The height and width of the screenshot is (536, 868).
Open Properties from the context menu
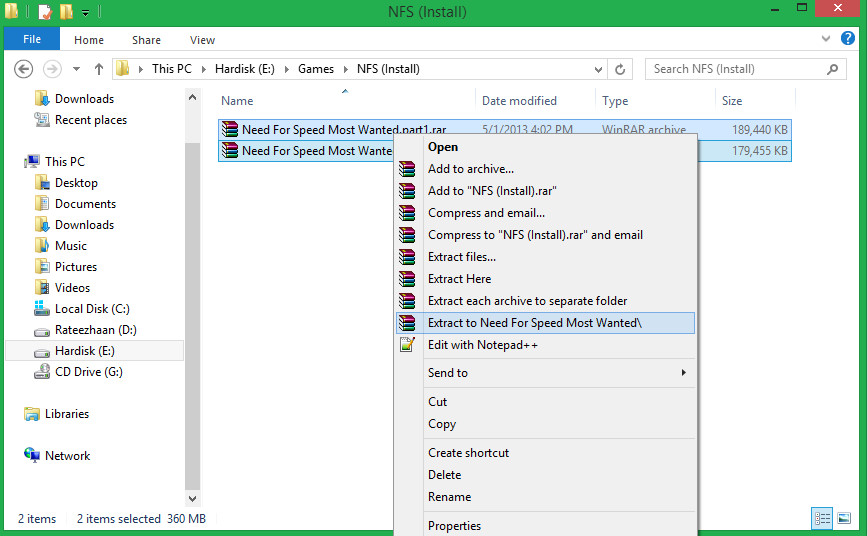coord(545,526)
